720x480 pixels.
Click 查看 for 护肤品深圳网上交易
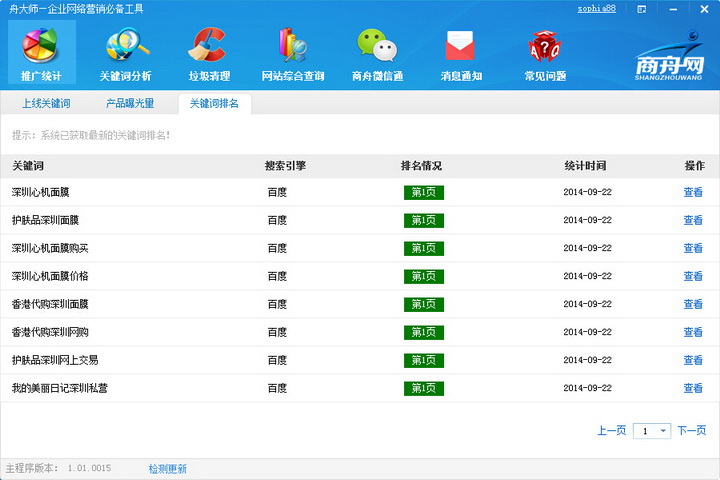coord(693,360)
